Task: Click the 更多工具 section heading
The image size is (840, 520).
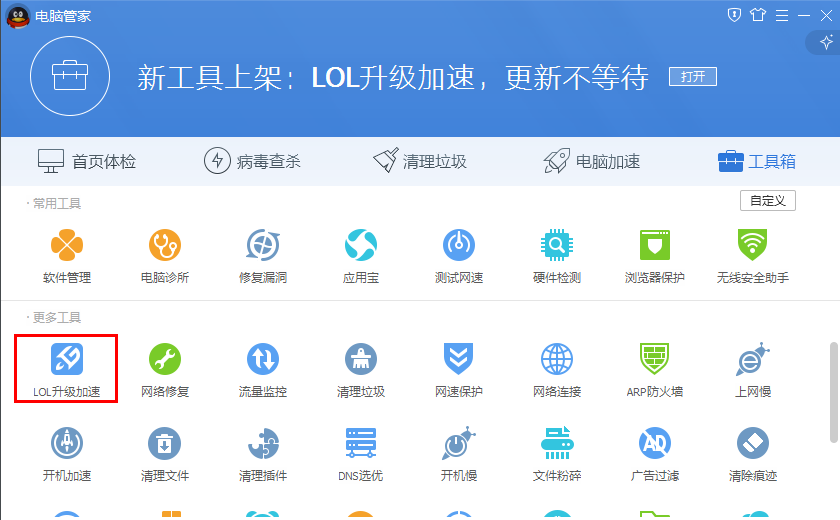Action: (57, 318)
